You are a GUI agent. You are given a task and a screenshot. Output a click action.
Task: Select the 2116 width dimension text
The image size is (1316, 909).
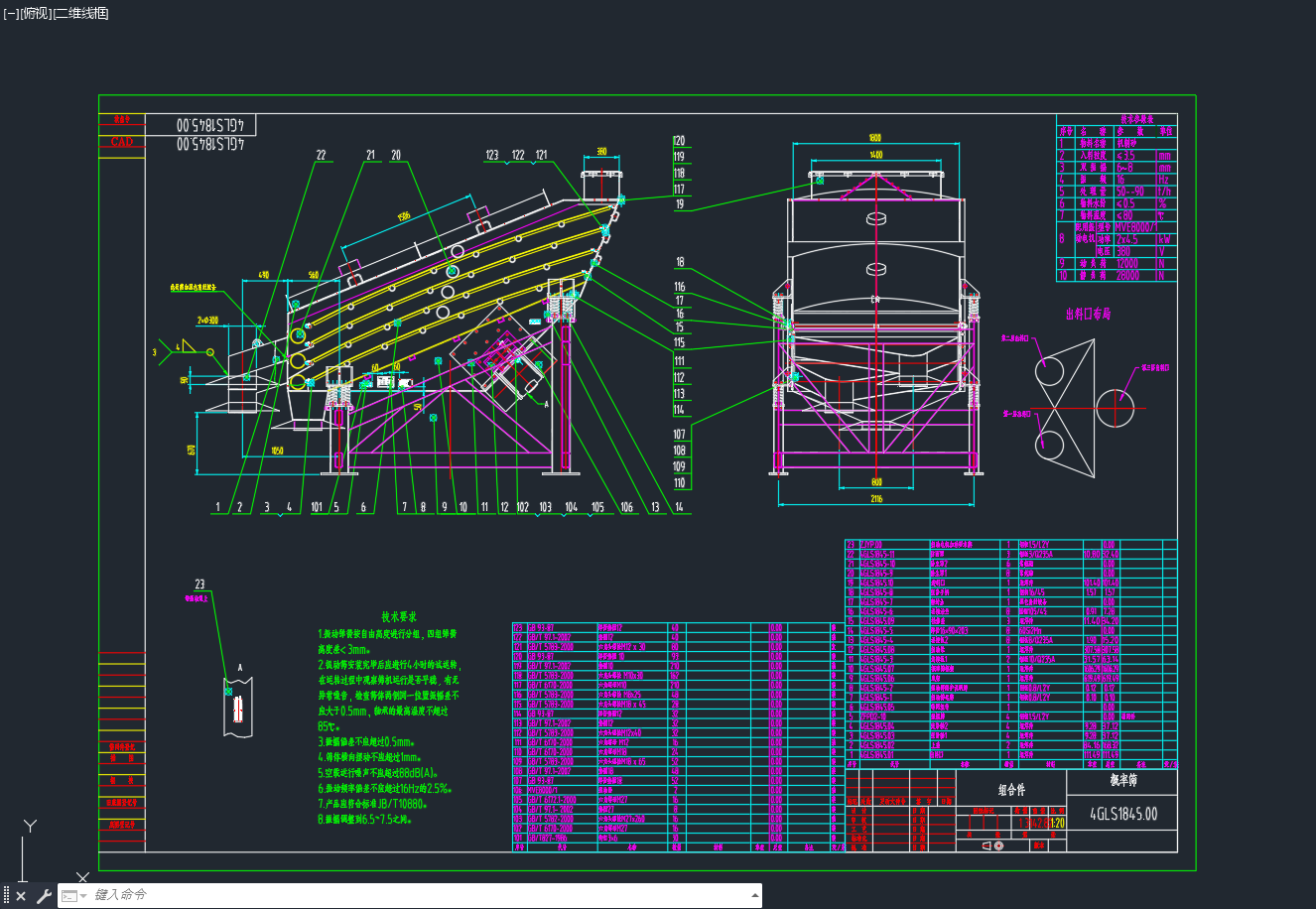click(876, 499)
